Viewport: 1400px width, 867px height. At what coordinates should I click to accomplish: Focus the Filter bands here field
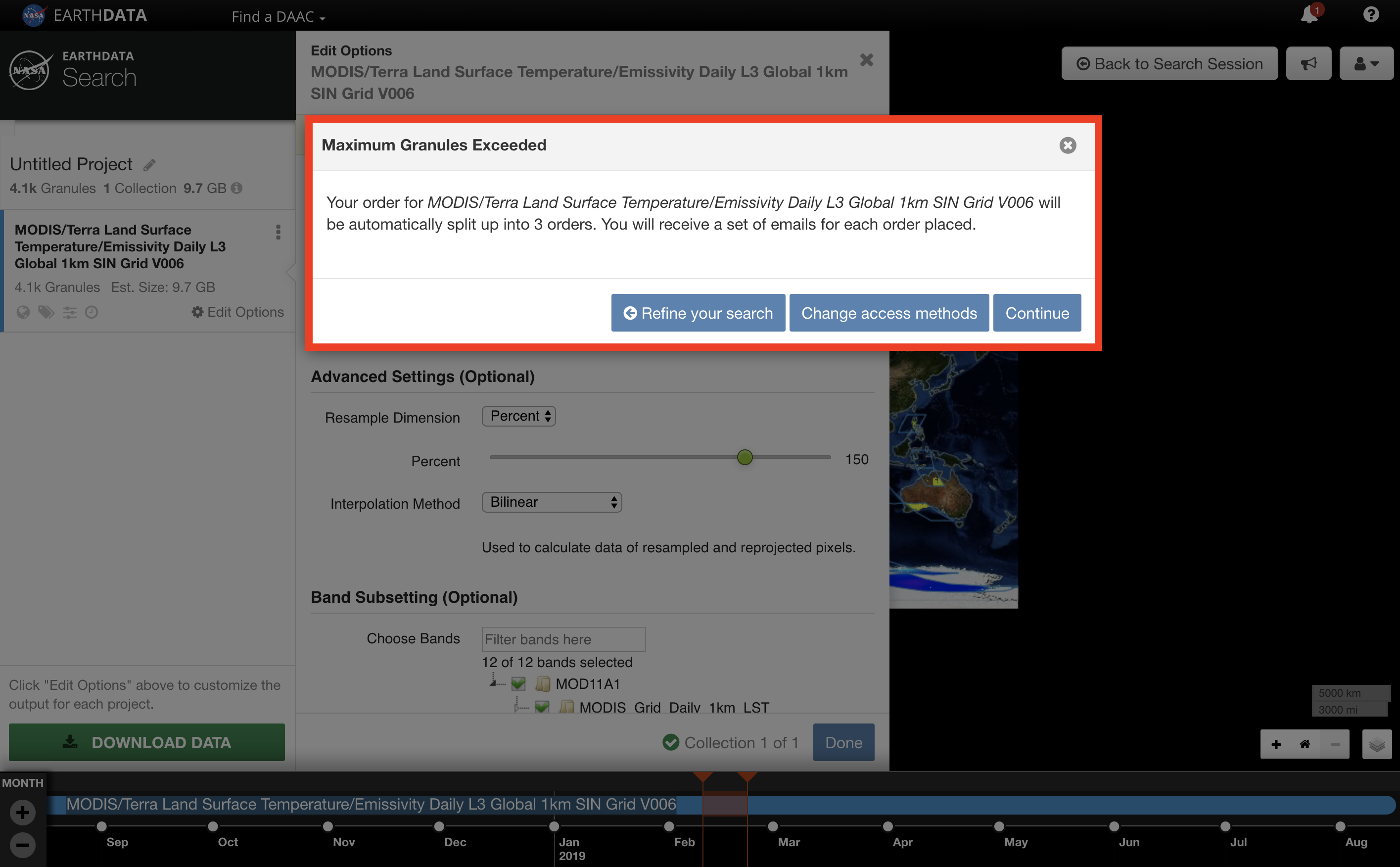pyautogui.click(x=563, y=639)
